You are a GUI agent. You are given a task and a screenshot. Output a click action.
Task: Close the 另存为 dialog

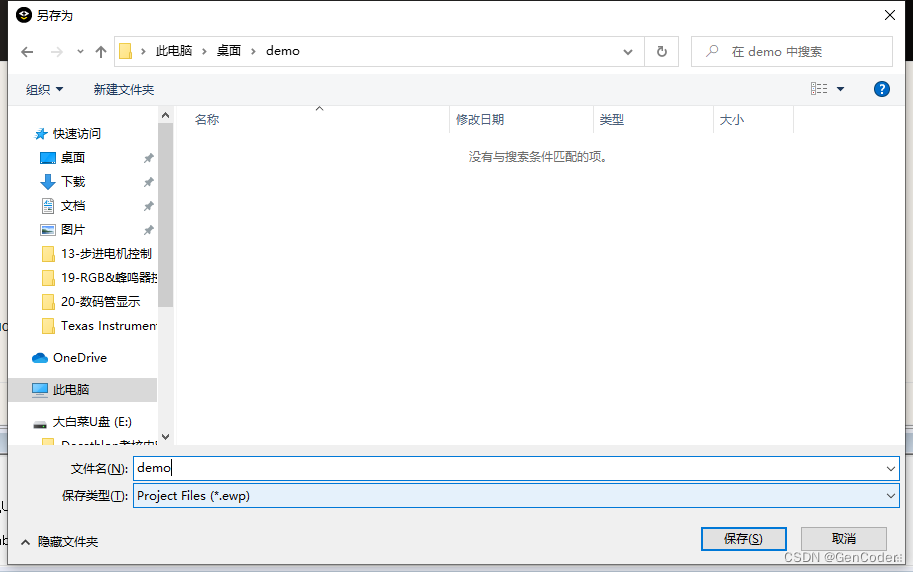point(890,16)
